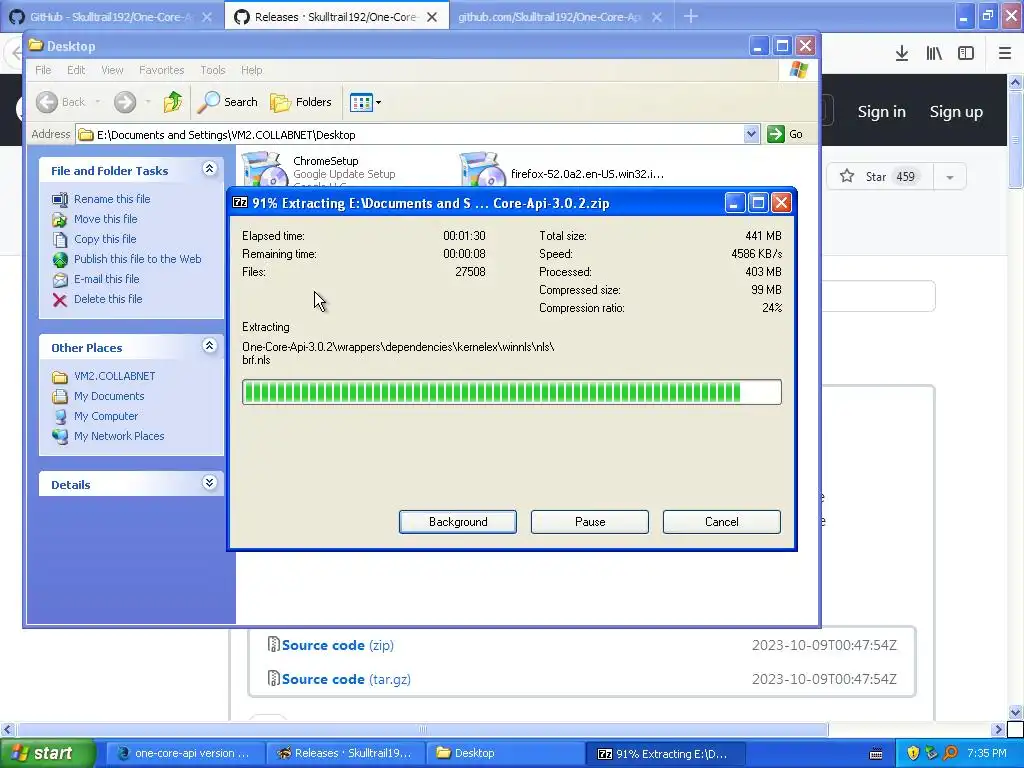This screenshot has height=768, width=1024.
Task: Open the Forward history dropdown arrow
Action: [x=148, y=102]
